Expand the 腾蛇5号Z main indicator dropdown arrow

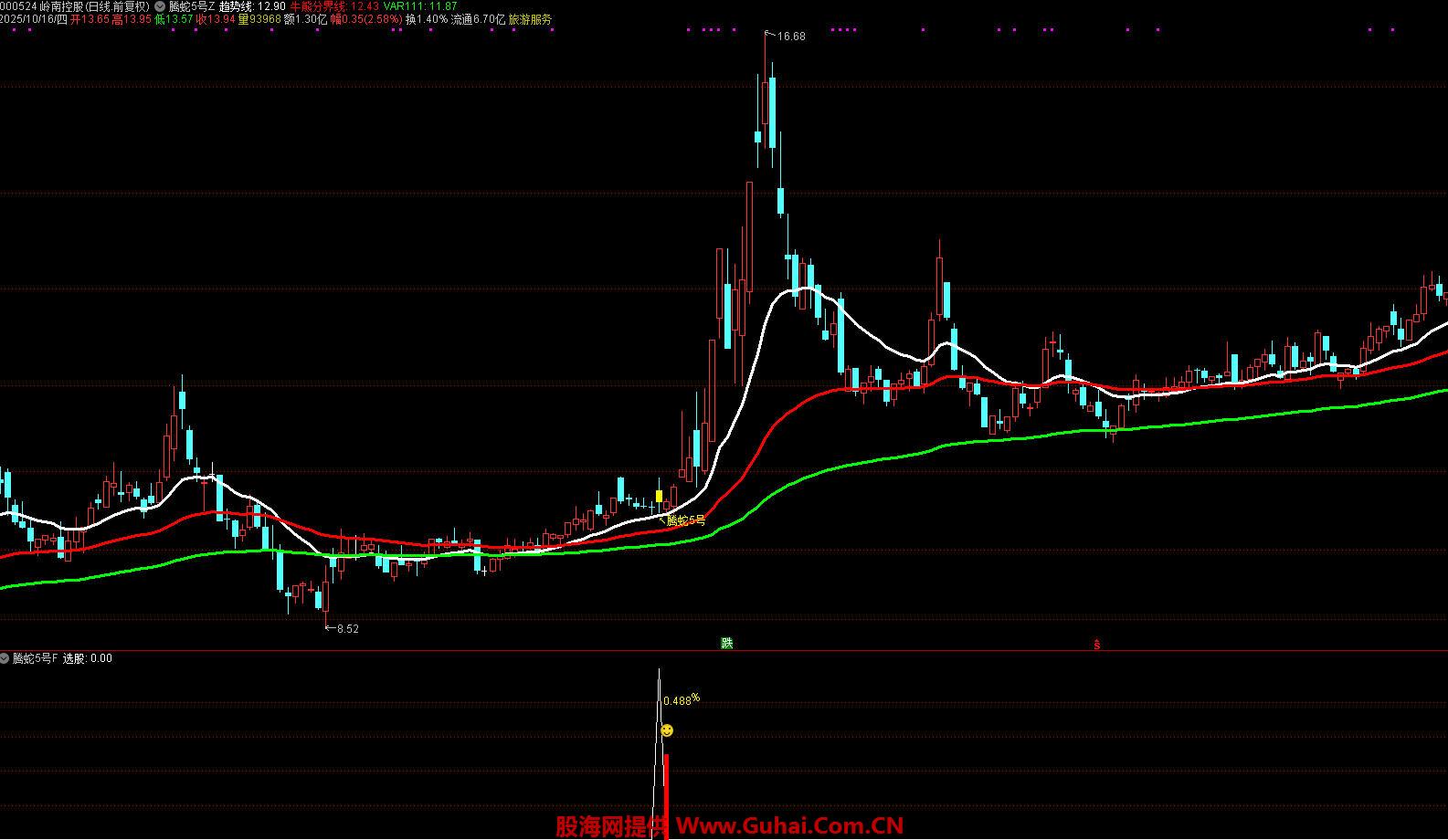[161, 6]
